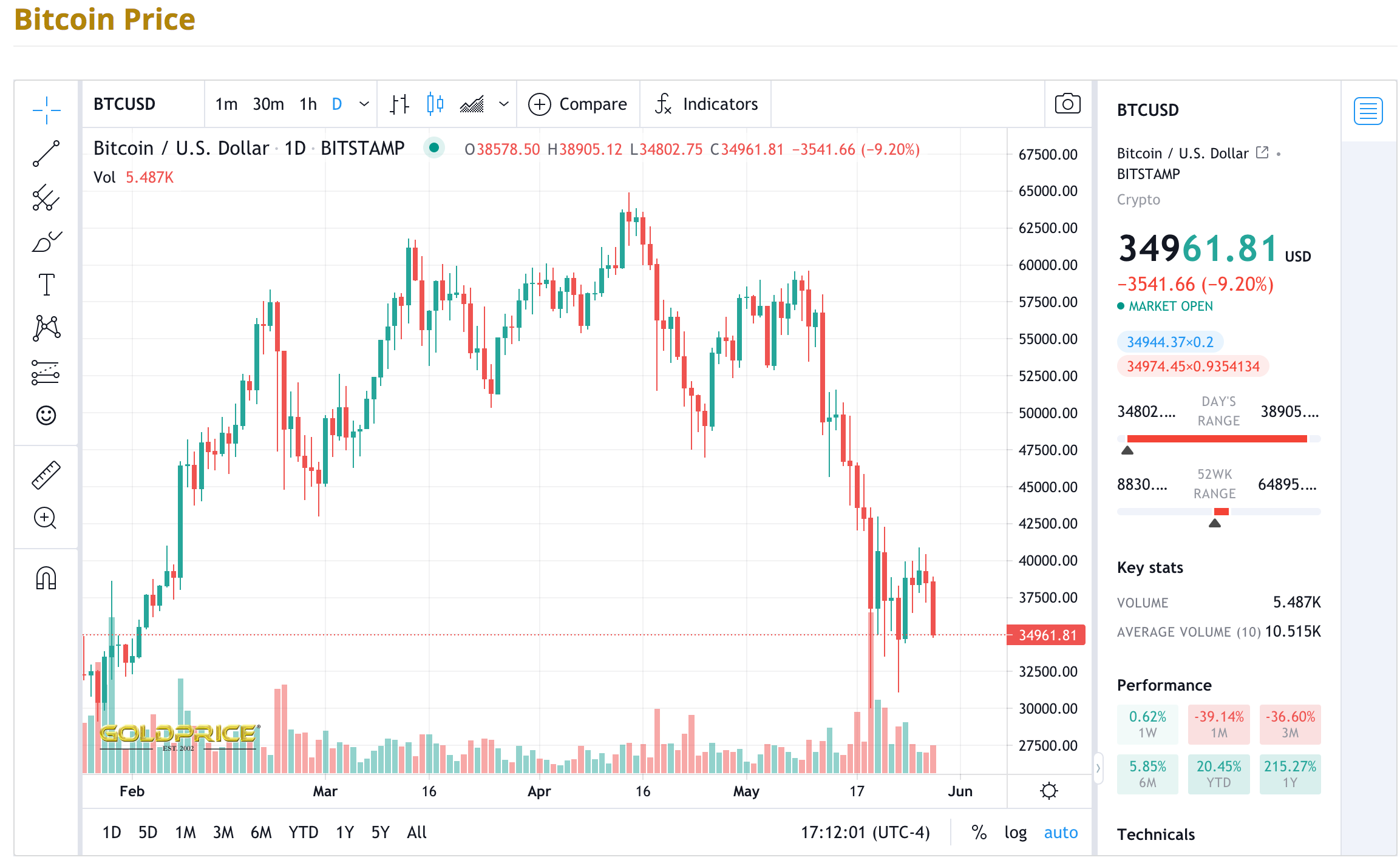Activate the zoom in tool
The height and width of the screenshot is (863, 1400).
coord(46,518)
